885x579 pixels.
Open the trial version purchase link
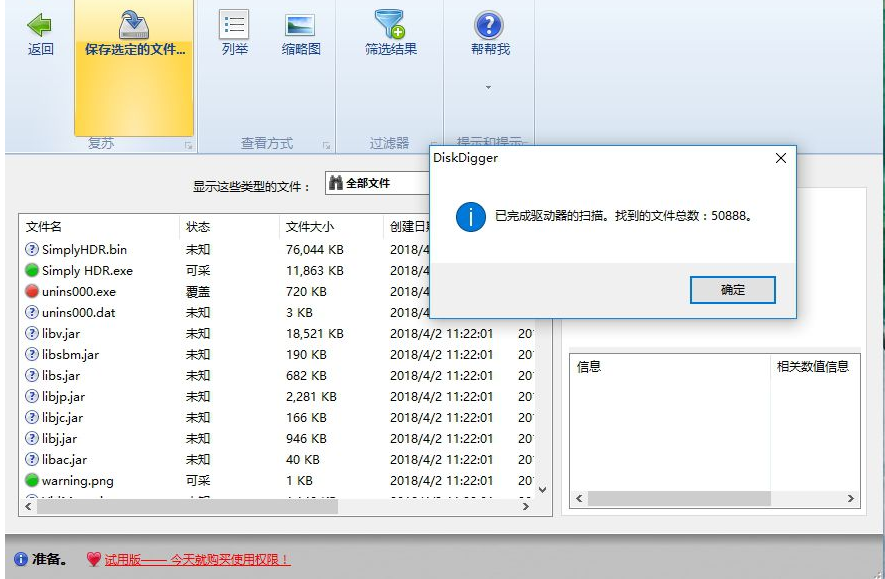pyautogui.click(x=197, y=559)
